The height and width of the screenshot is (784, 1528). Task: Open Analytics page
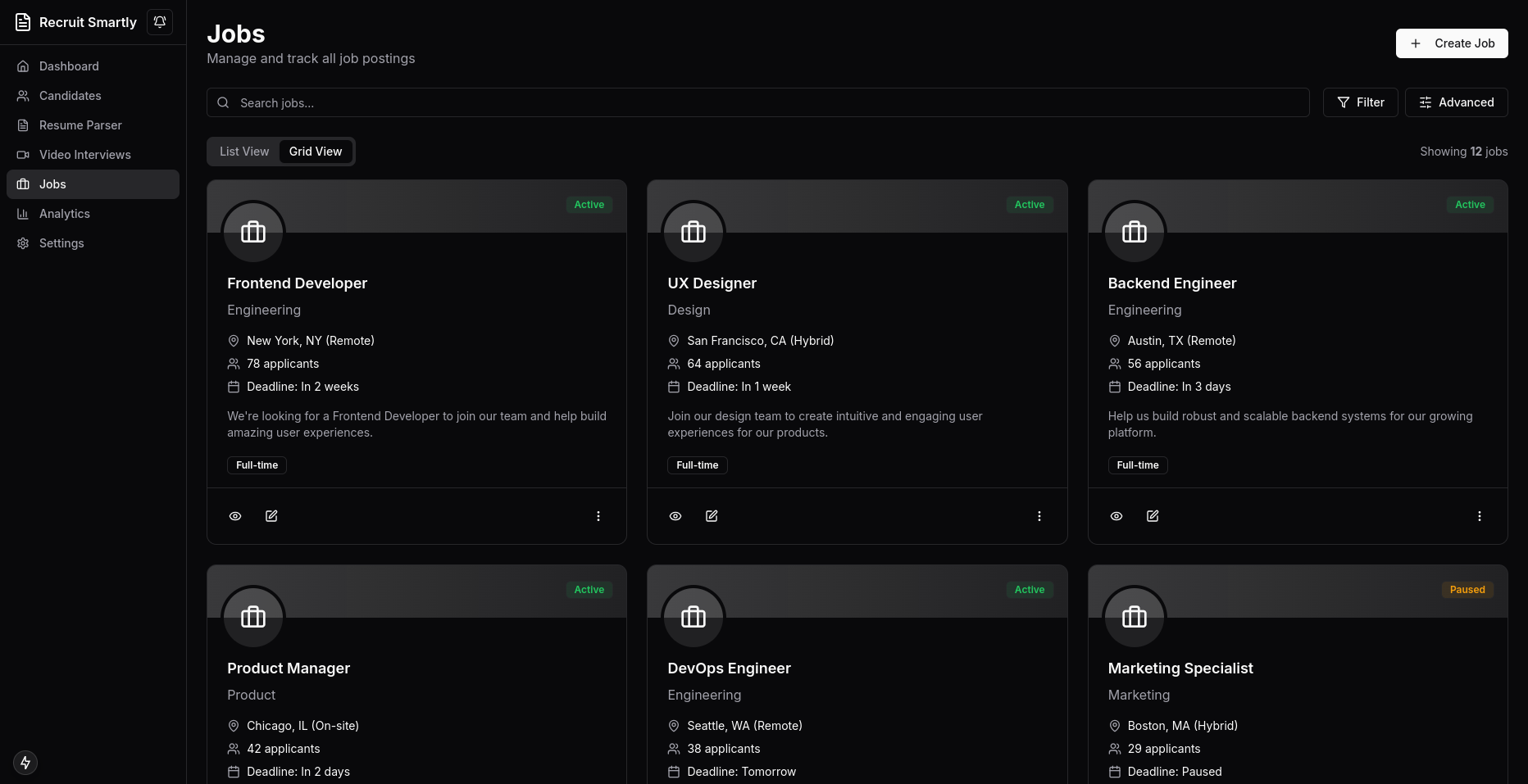click(93, 214)
